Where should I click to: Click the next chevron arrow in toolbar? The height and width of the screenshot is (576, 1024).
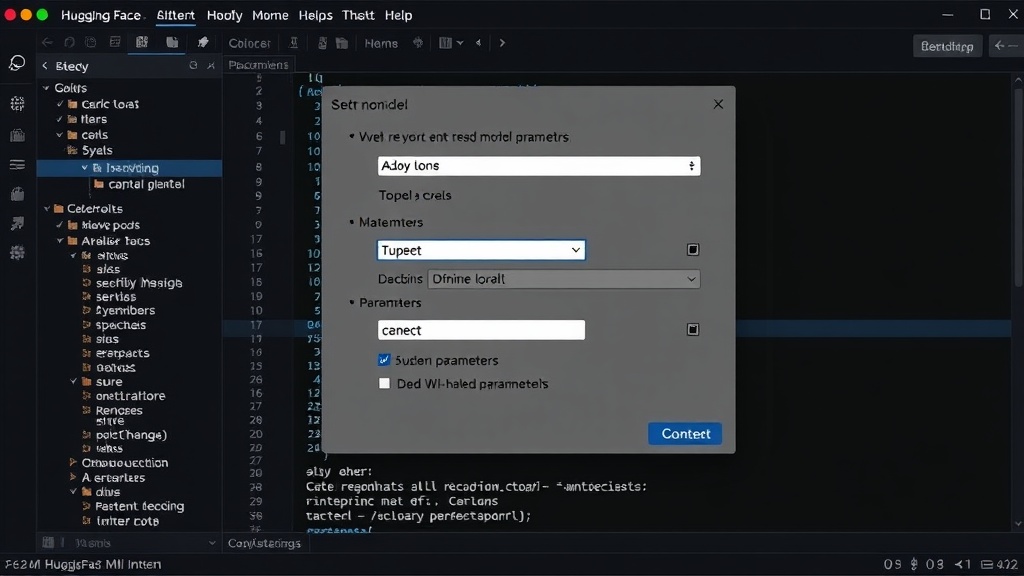[502, 43]
